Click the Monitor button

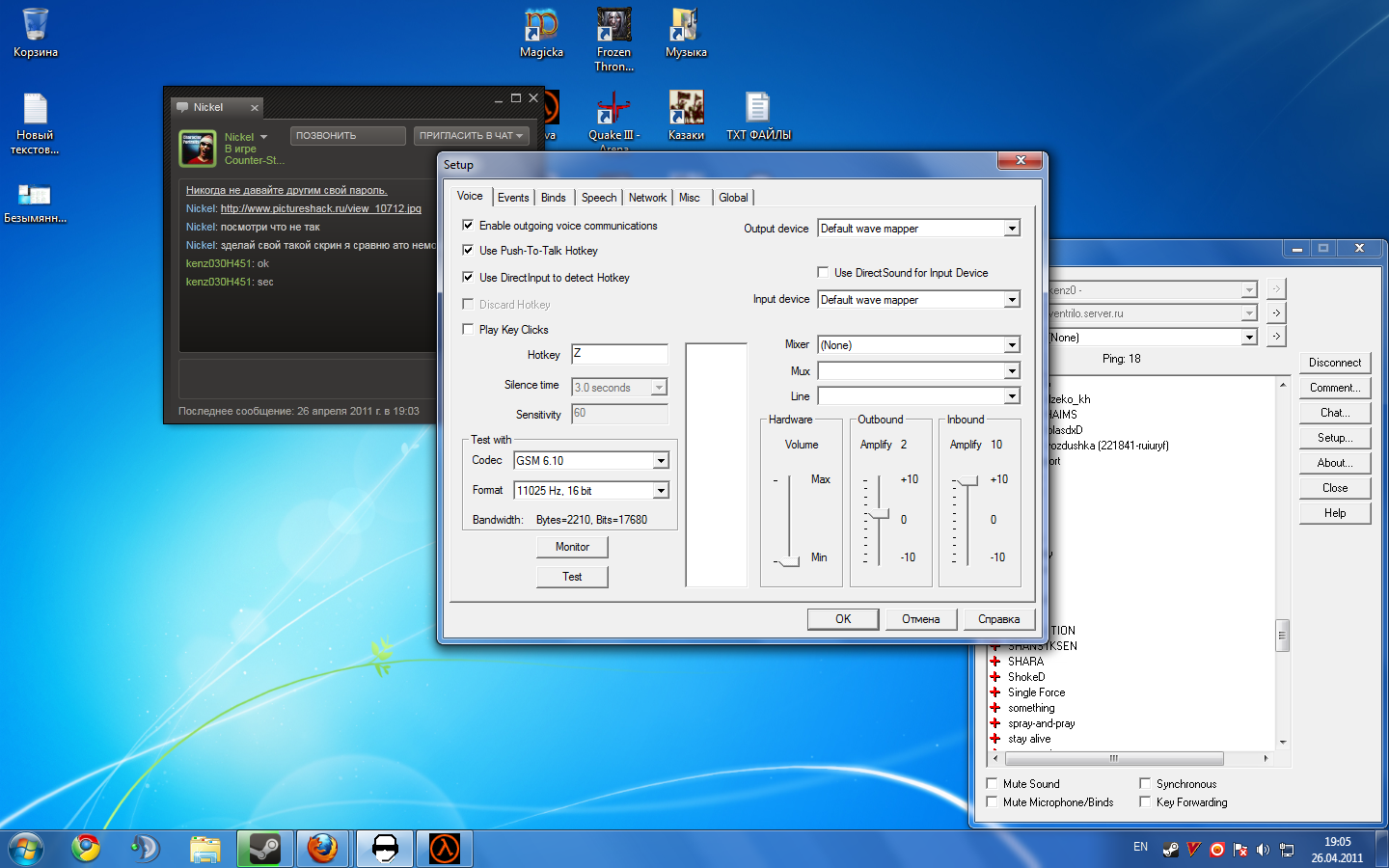(x=572, y=547)
